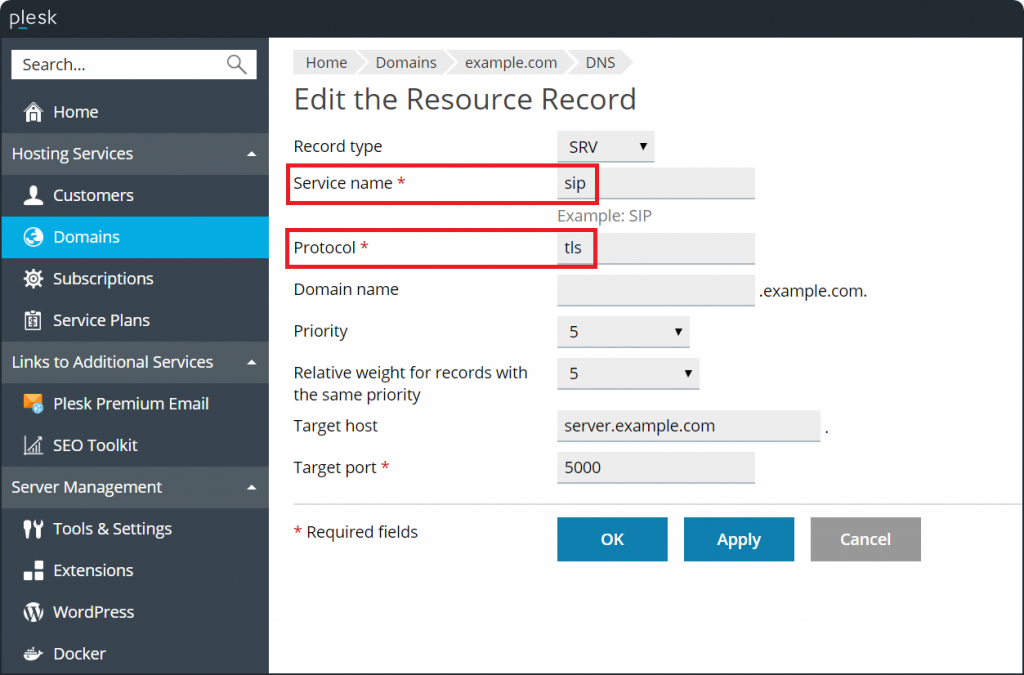The width and height of the screenshot is (1024, 675).
Task: Open Subscriptions in the sidebar
Action: click(135, 279)
